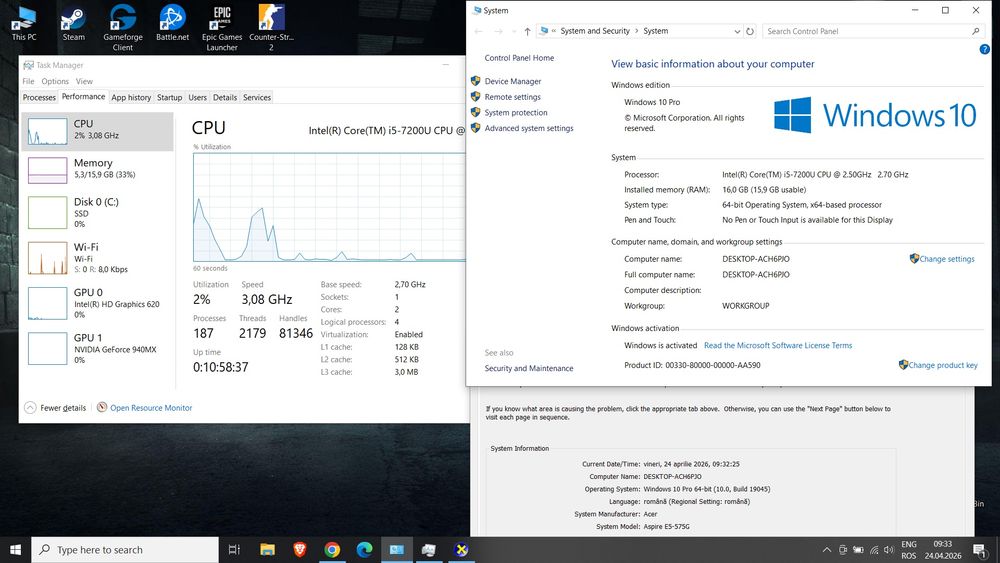Image resolution: width=1000 pixels, height=563 pixels.
Task: Show hidden system tray icons
Action: coord(827,550)
